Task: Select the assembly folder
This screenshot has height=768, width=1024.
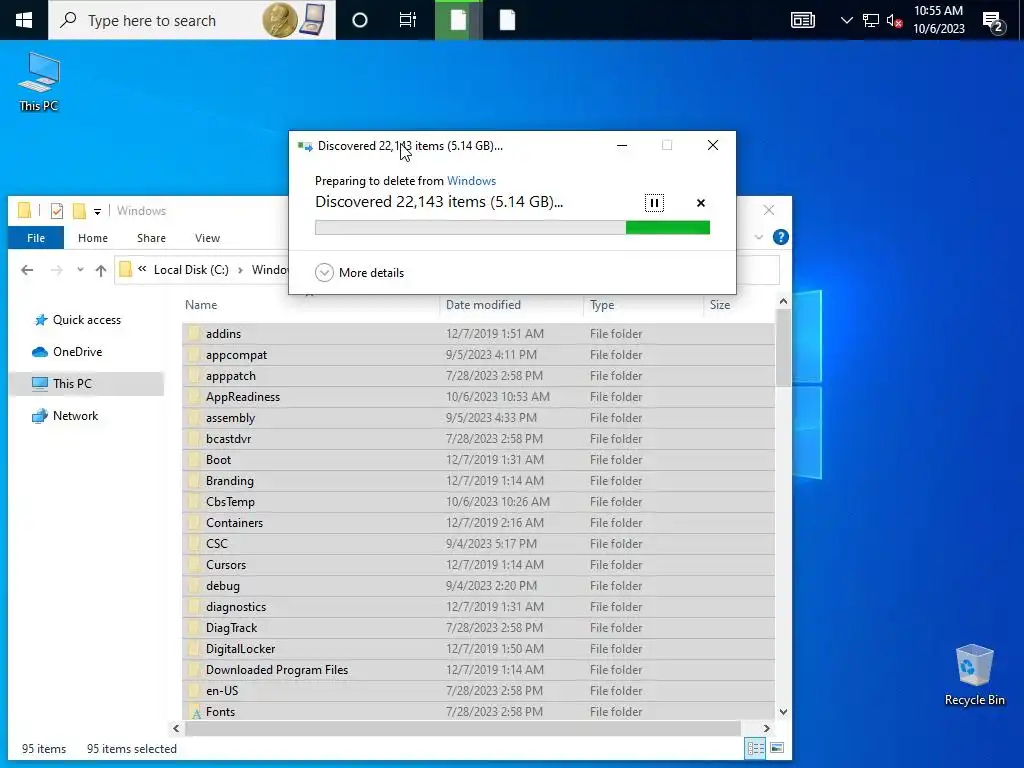Action: pos(478,418)
